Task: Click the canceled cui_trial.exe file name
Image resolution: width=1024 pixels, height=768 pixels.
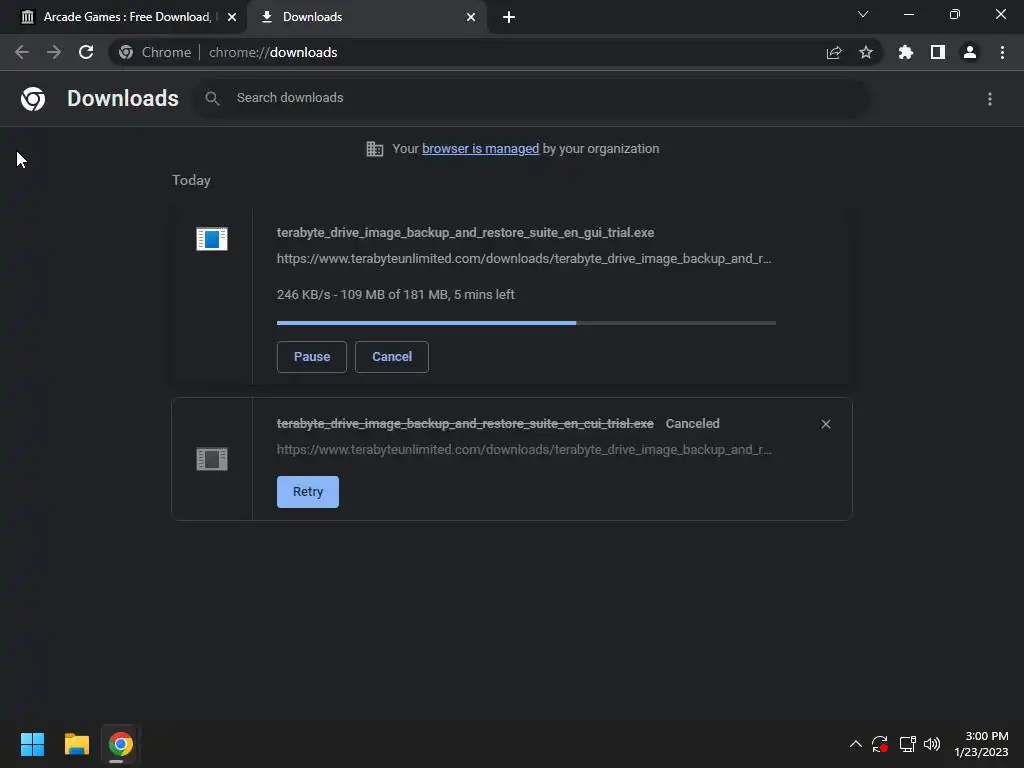Action: pyautogui.click(x=465, y=424)
